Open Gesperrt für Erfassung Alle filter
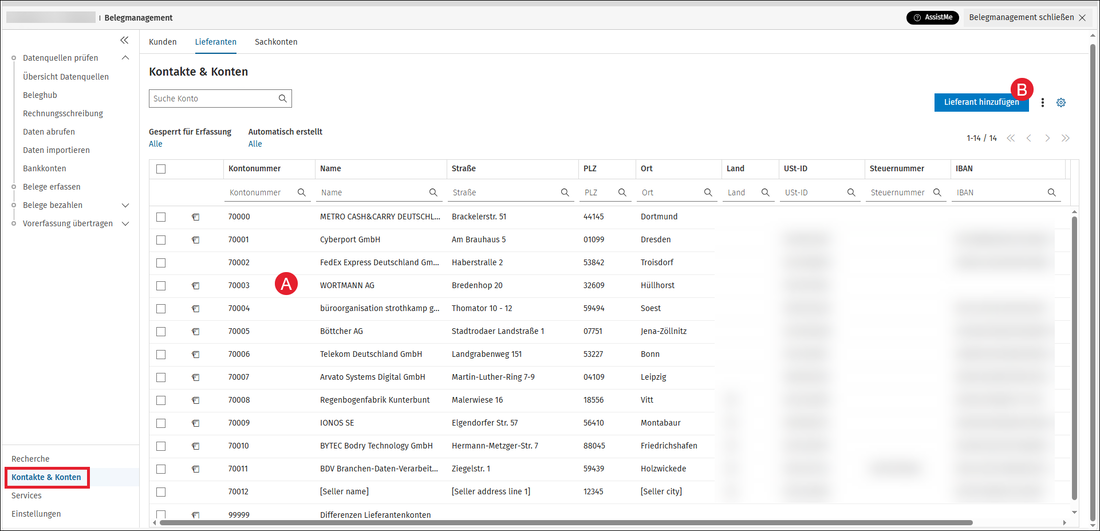The height and width of the screenshot is (531, 1100). (x=155, y=144)
